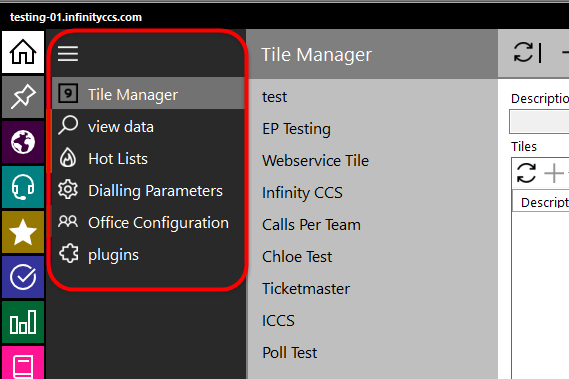The image size is (569, 379).
Task: Select 'Chloe Test' in the list
Action: coord(372,256)
